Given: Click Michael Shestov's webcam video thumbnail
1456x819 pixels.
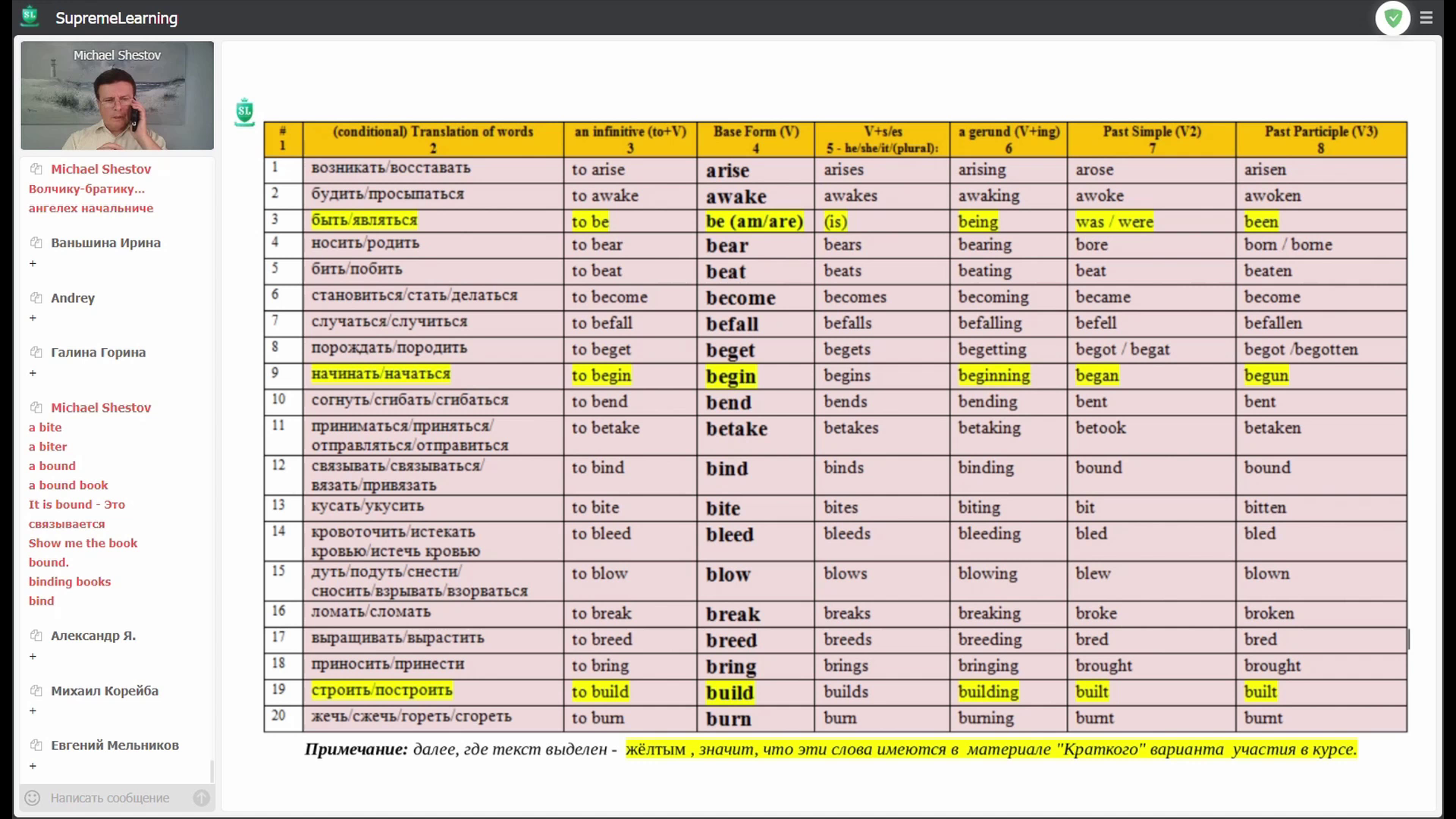Looking at the screenshot, I should click(117, 96).
